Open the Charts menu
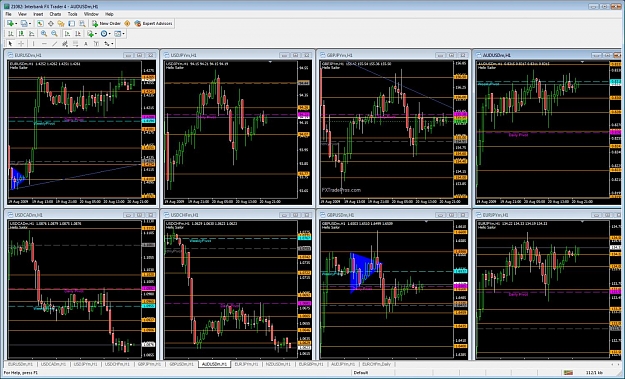The width and height of the screenshot is (625, 379). point(55,14)
